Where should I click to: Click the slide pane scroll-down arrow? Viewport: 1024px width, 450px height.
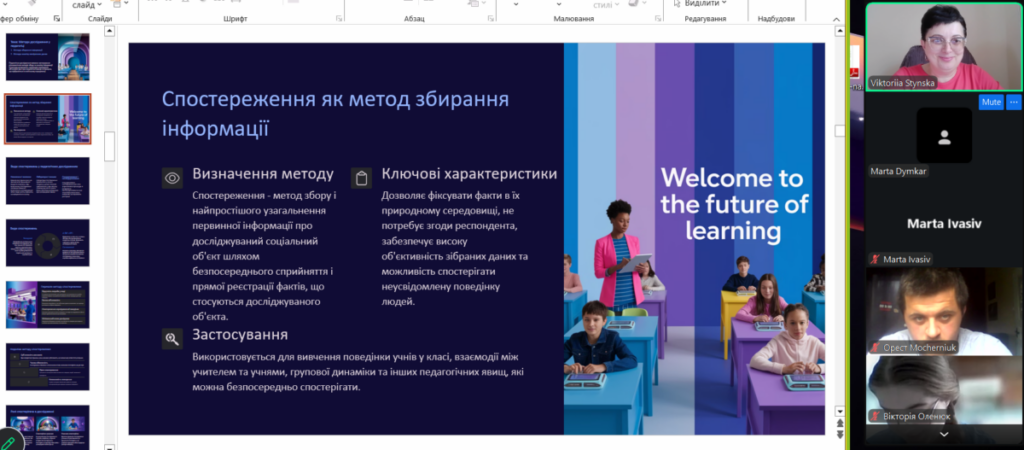pyautogui.click(x=840, y=411)
